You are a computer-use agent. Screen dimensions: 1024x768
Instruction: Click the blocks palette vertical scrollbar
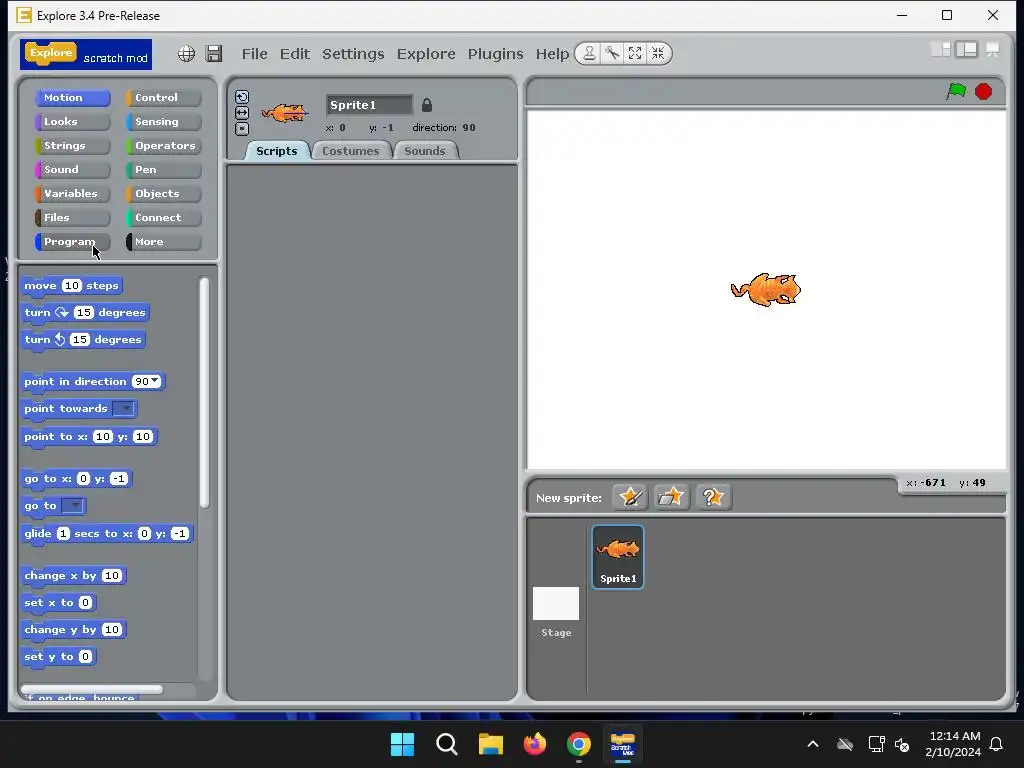point(204,392)
